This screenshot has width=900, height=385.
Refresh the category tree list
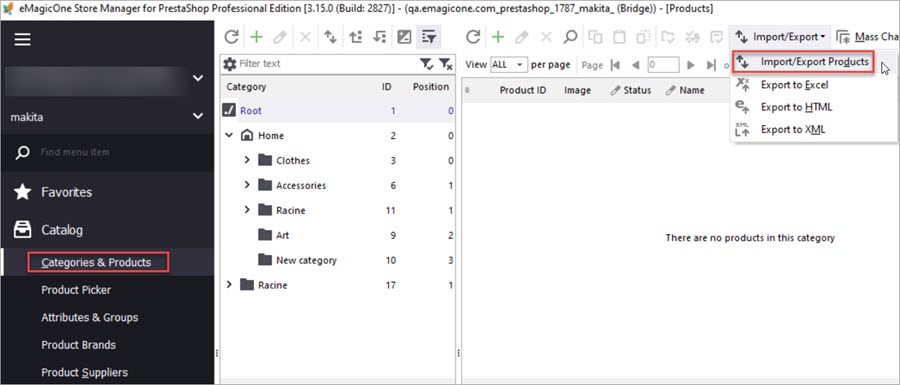pos(231,37)
